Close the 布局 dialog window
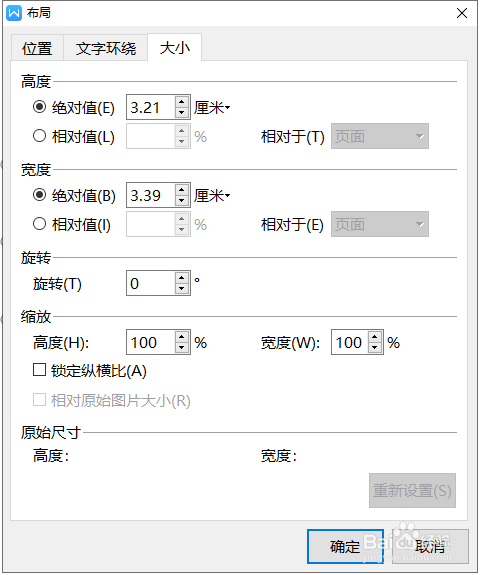Viewport: 480px width, 575px height. [462, 13]
